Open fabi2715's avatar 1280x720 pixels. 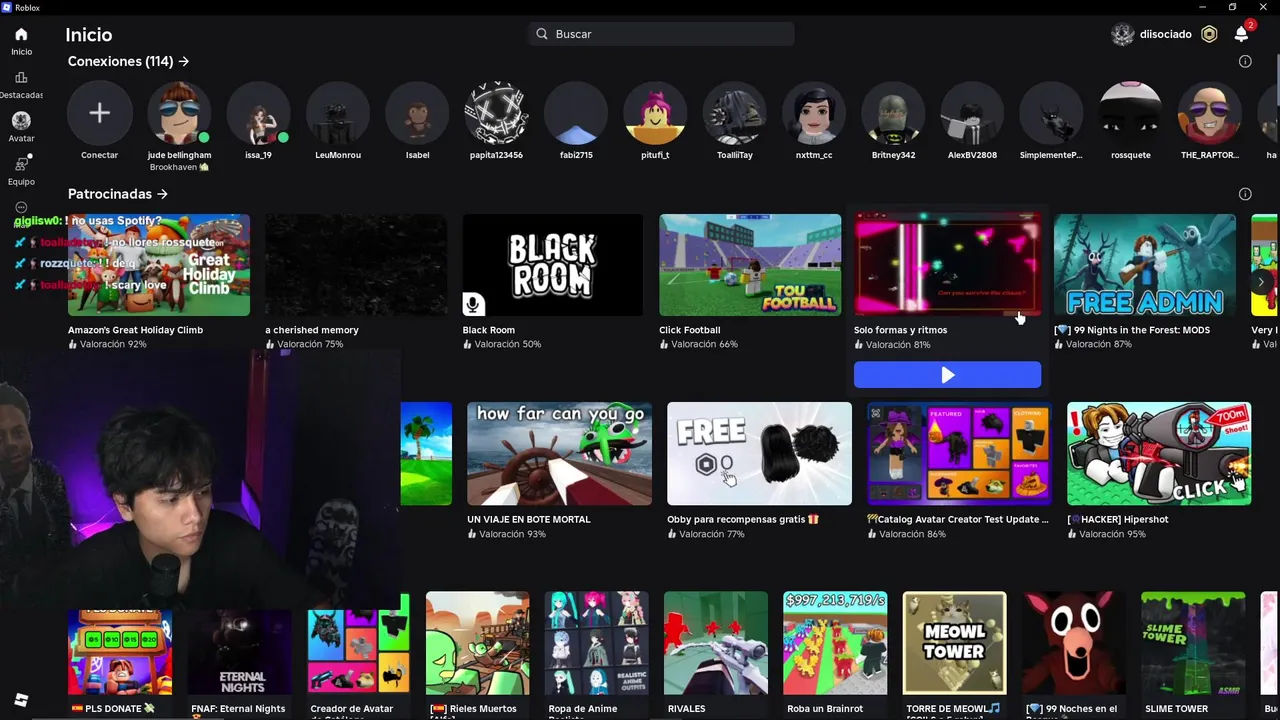pos(576,113)
